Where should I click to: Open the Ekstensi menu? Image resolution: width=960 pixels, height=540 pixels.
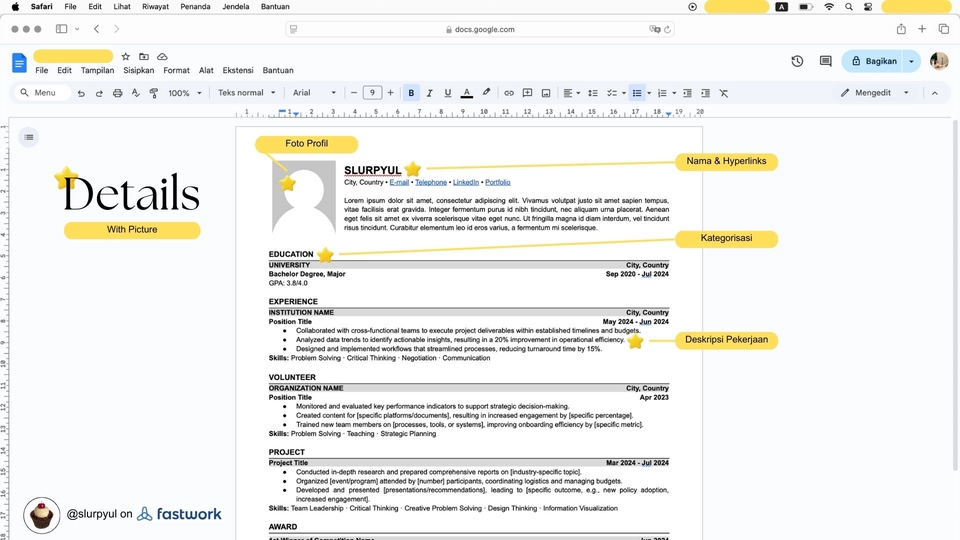[x=238, y=70]
